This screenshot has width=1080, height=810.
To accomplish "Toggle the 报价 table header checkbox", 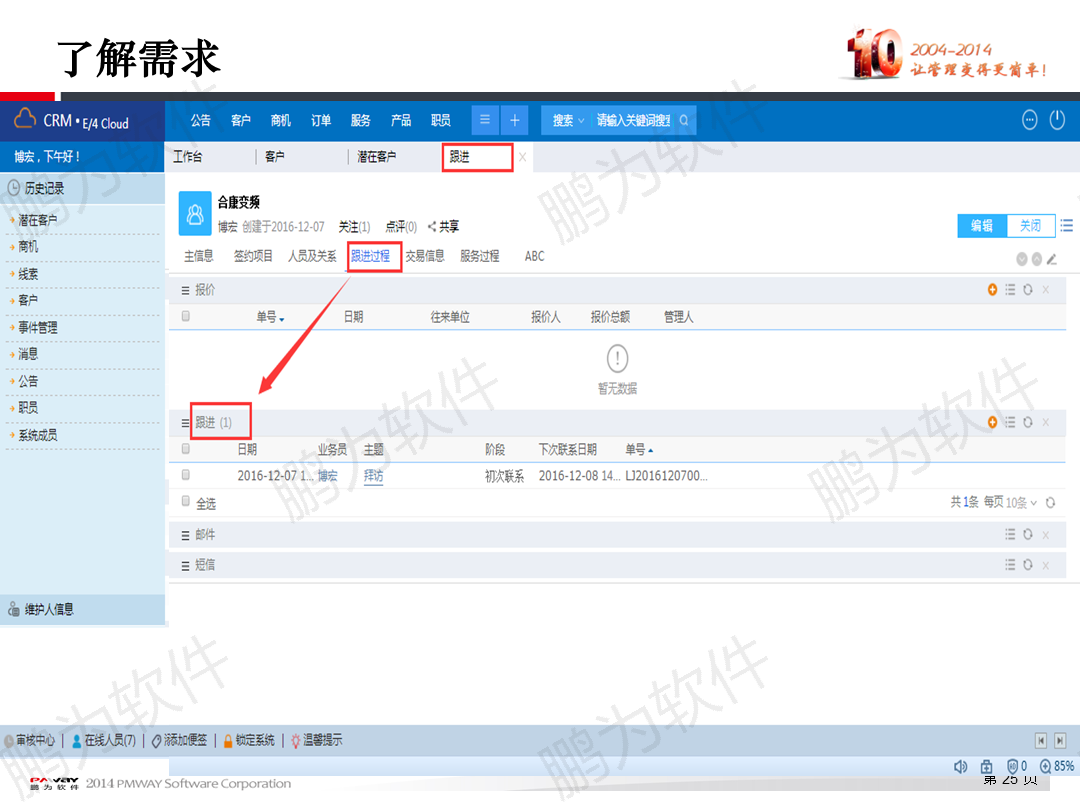I will 185,316.
